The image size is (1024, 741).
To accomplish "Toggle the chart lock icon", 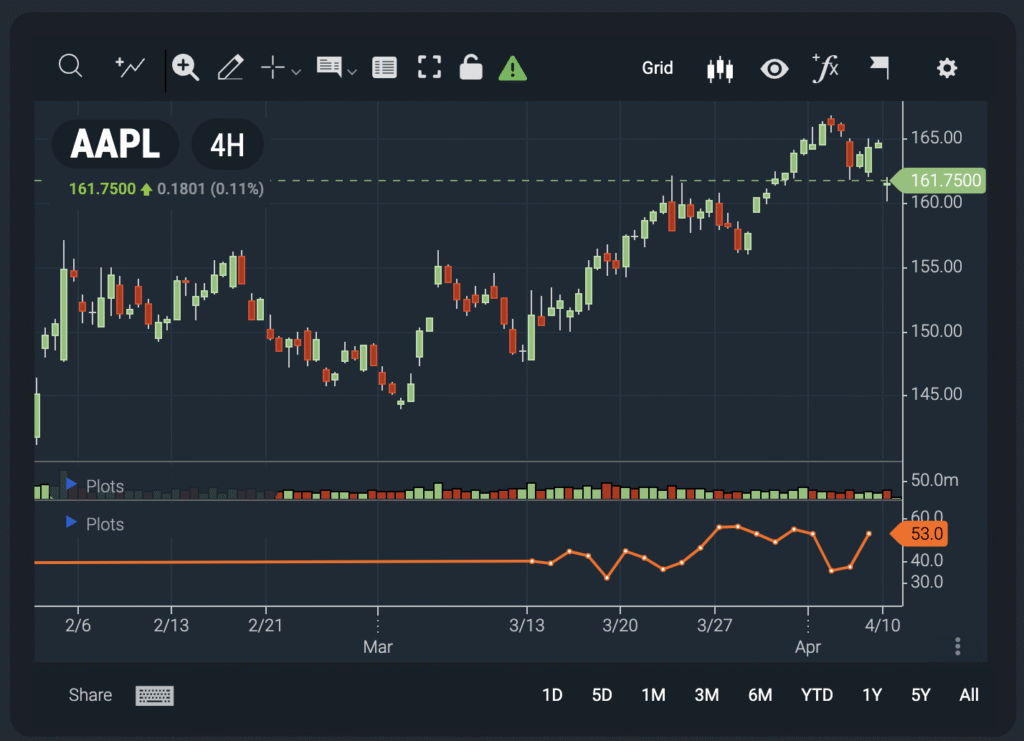I will coord(470,68).
